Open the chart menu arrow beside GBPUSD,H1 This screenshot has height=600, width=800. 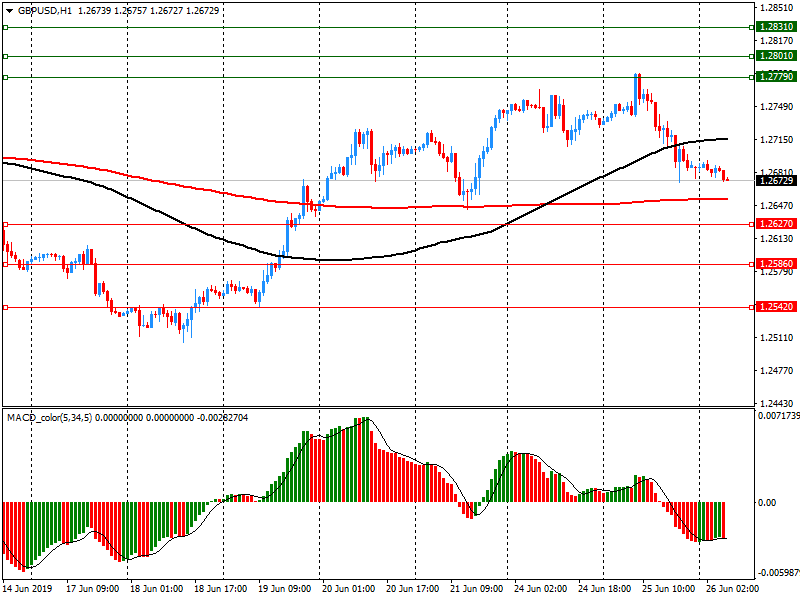tap(10, 11)
